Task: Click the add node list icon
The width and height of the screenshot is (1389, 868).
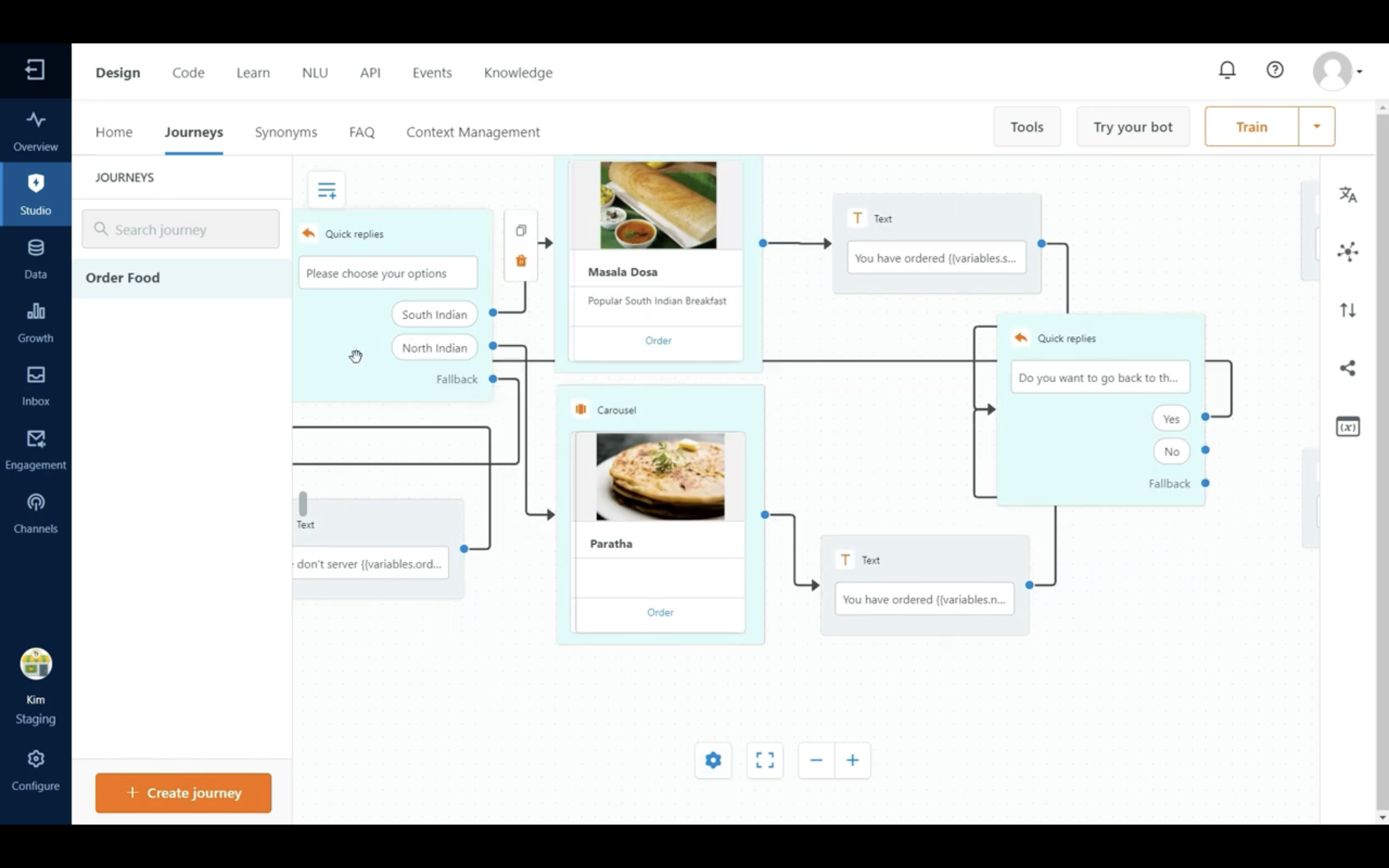Action: [327, 190]
